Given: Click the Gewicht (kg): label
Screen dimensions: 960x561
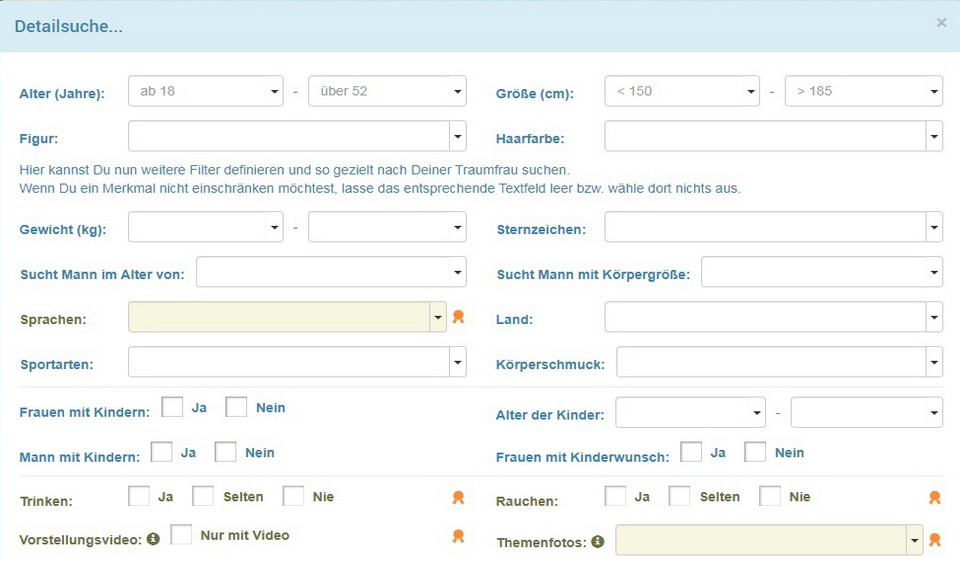Looking at the screenshot, I should 63,230.
